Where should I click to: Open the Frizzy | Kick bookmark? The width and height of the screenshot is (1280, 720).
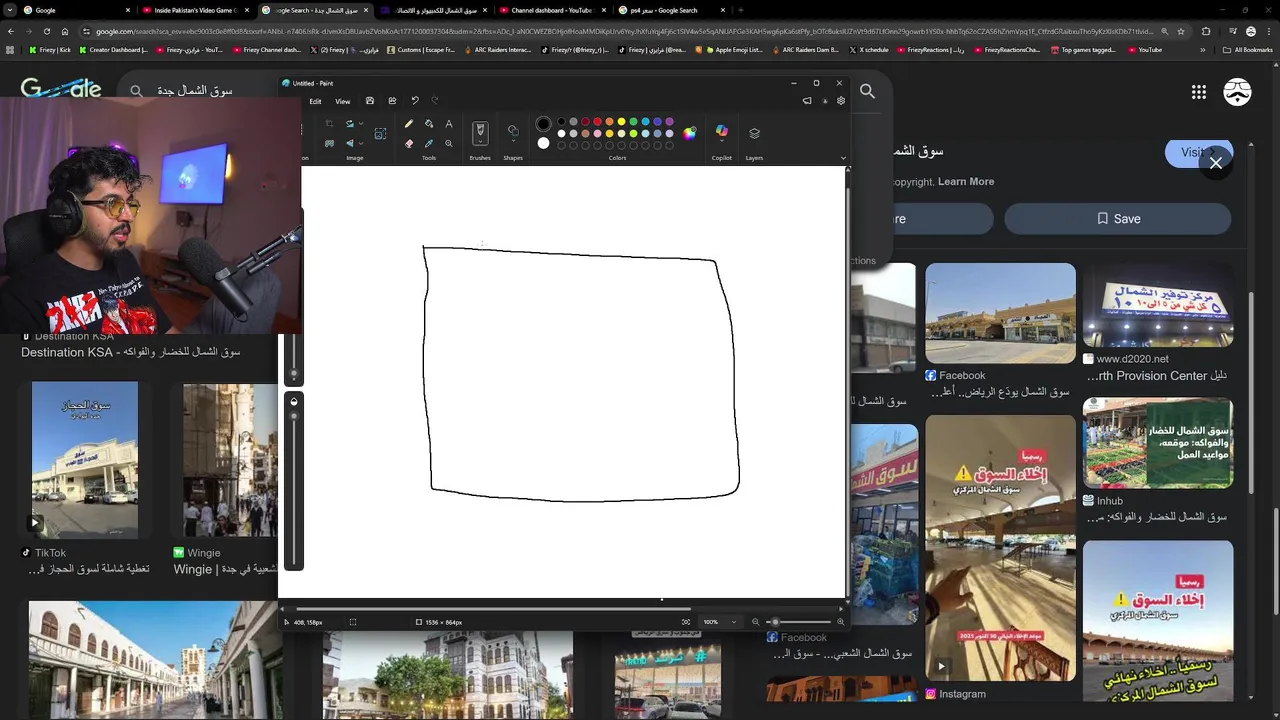point(51,49)
